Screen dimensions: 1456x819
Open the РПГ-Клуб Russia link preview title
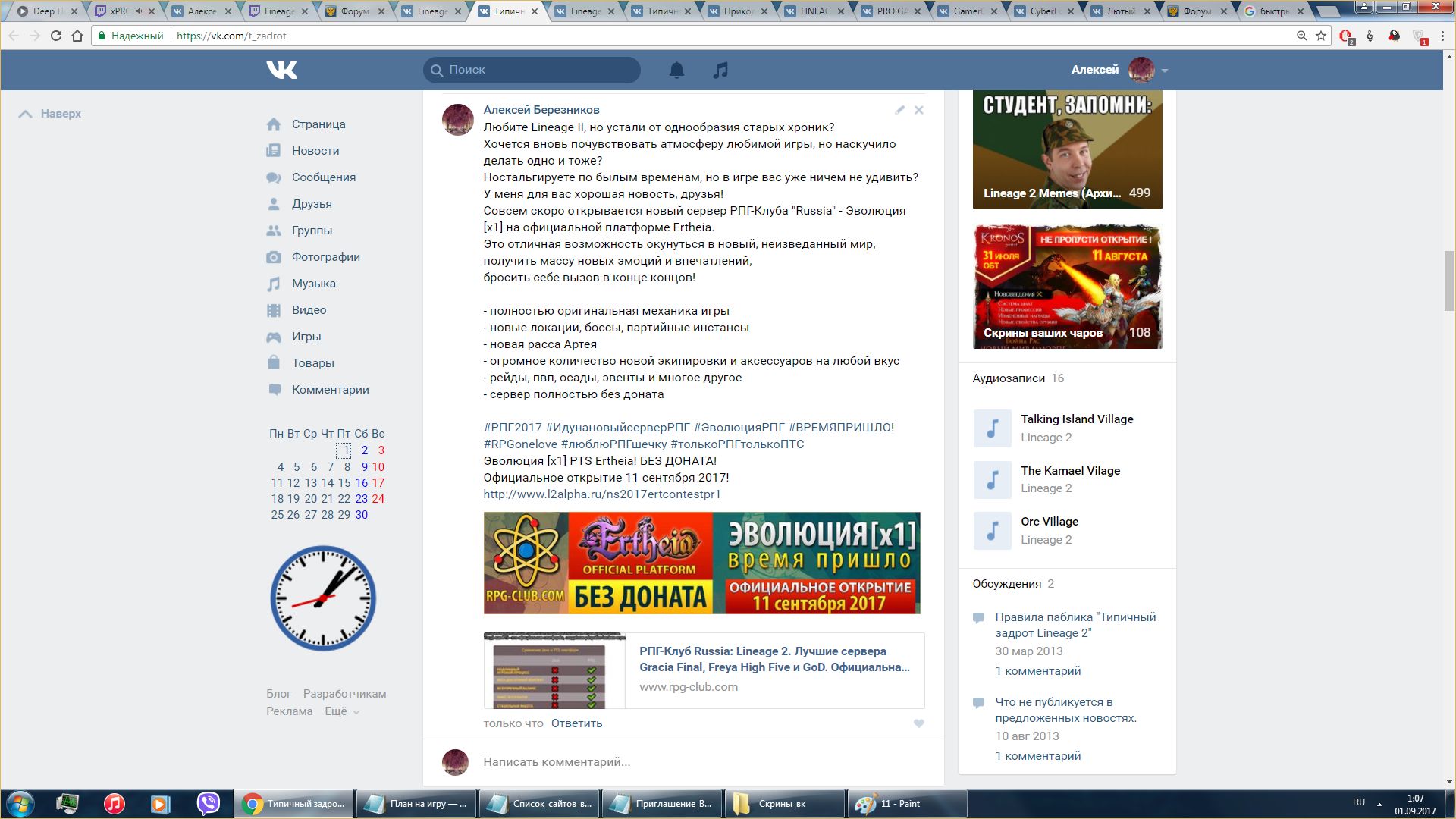774,659
